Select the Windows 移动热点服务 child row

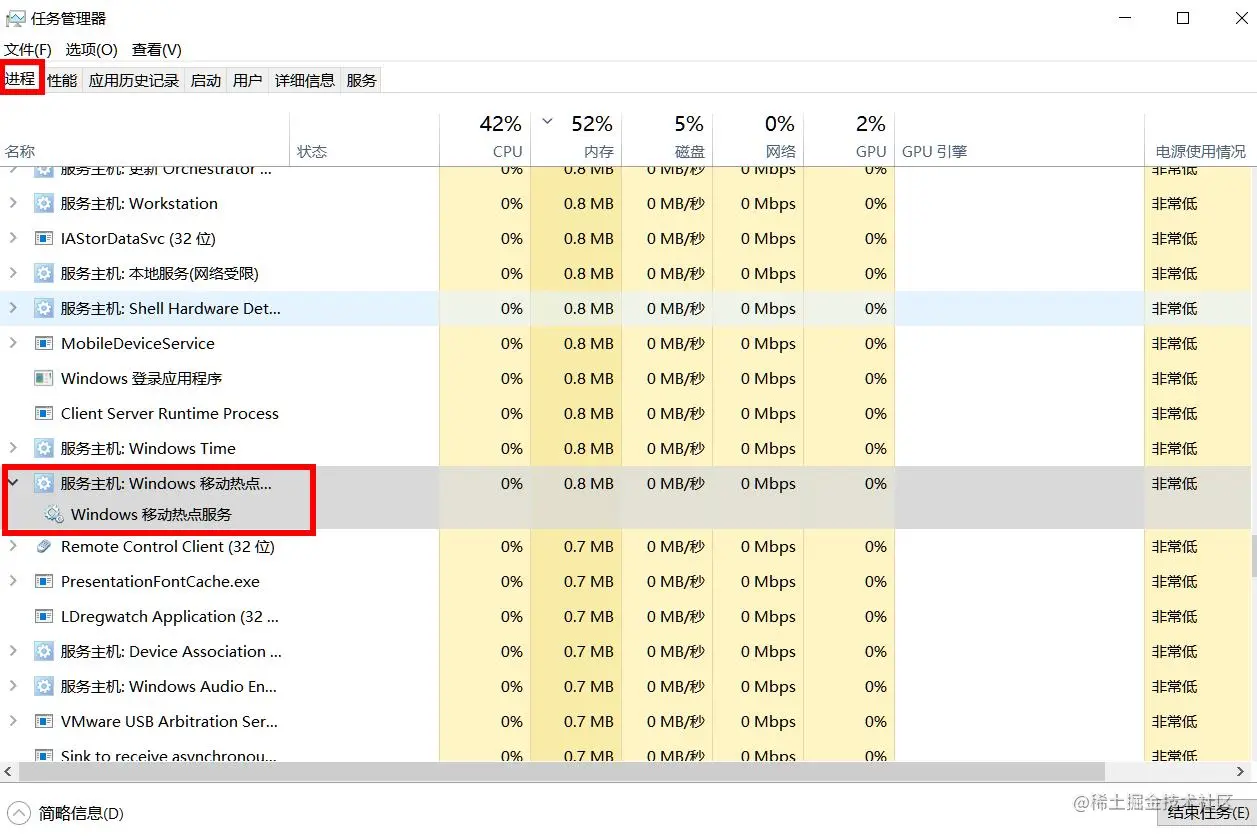pyautogui.click(x=624, y=514)
